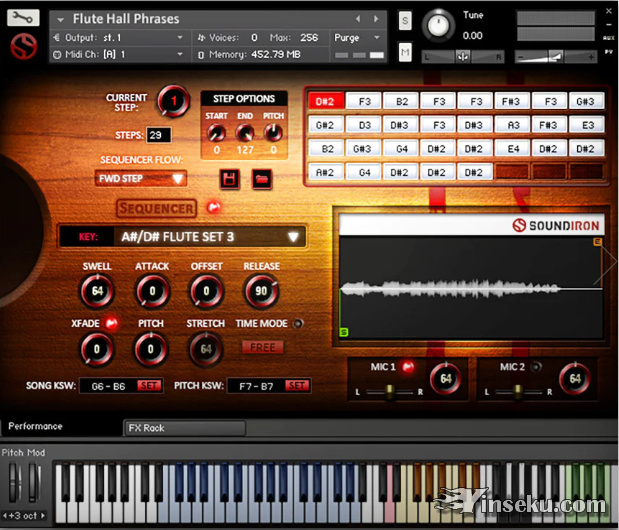
Task: Enable the MIC 2 power button
Action: (x=536, y=367)
